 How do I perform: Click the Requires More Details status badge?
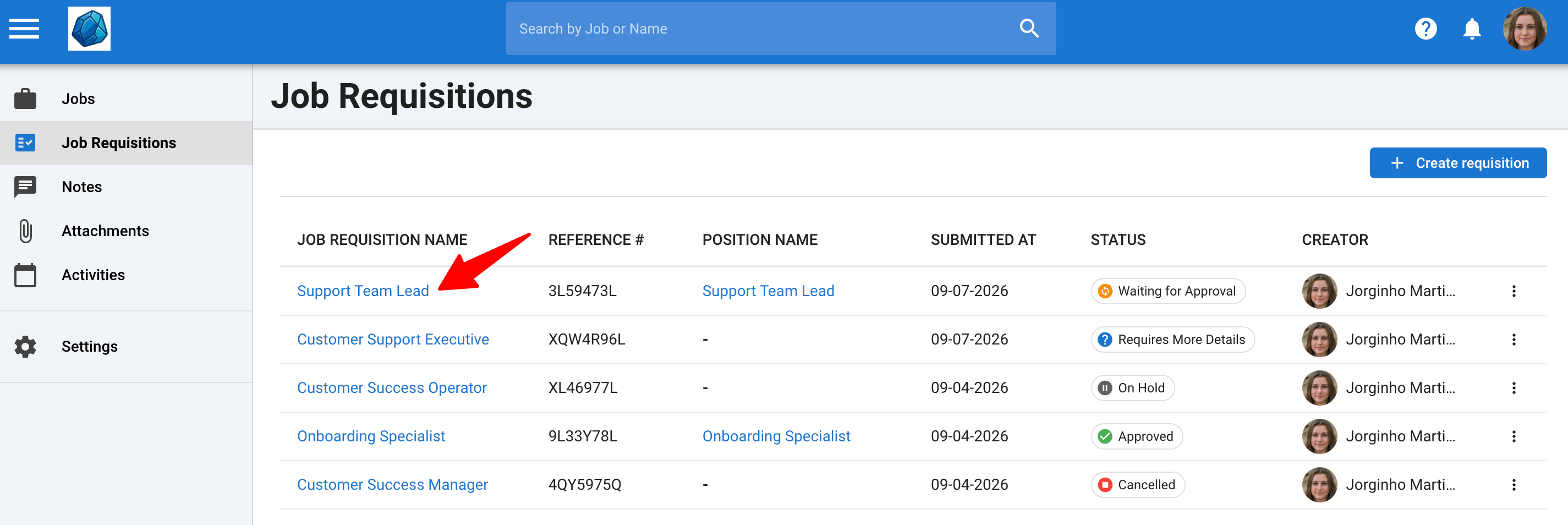point(1172,339)
